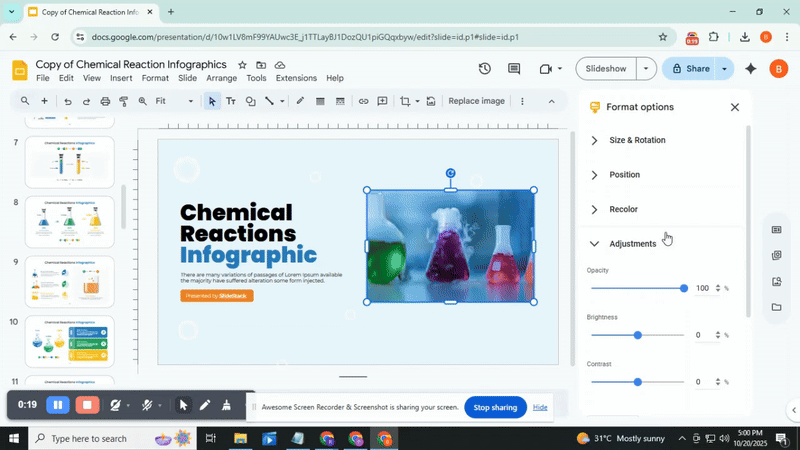The image size is (800, 450).
Task: Open the Extensions menu
Action: (296, 78)
